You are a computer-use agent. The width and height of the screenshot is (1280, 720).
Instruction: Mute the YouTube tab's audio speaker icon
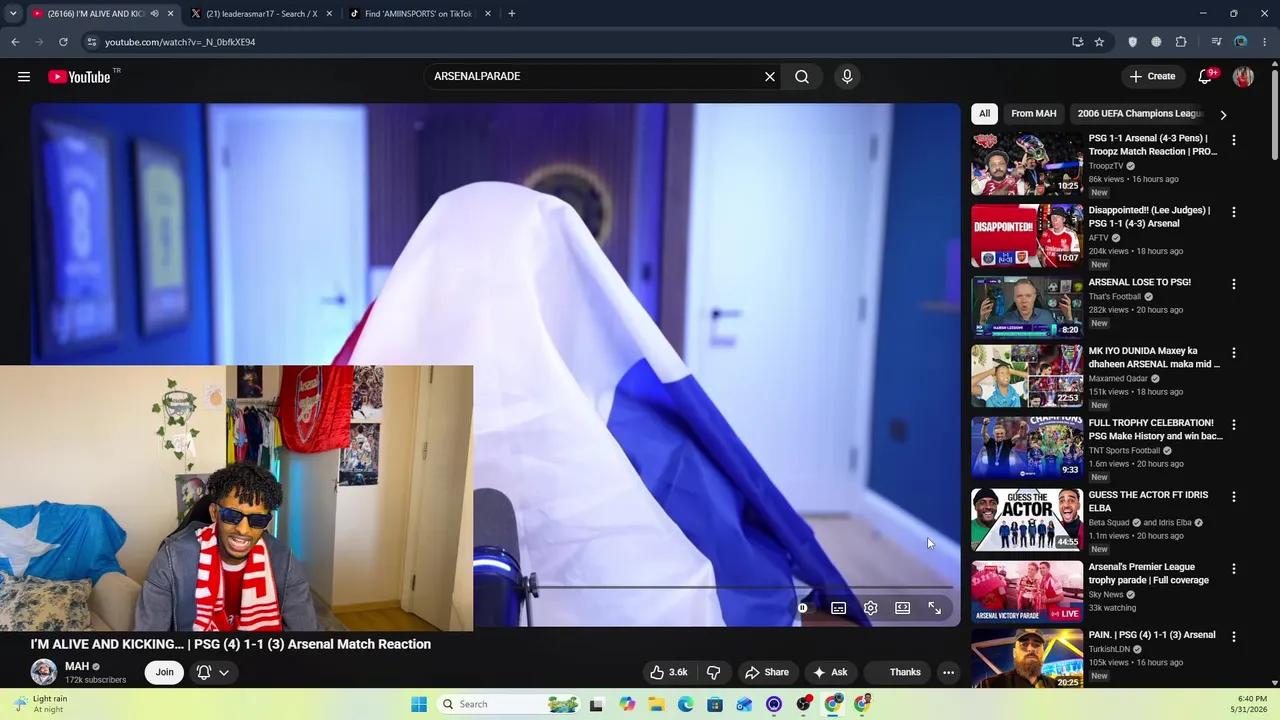point(154,14)
